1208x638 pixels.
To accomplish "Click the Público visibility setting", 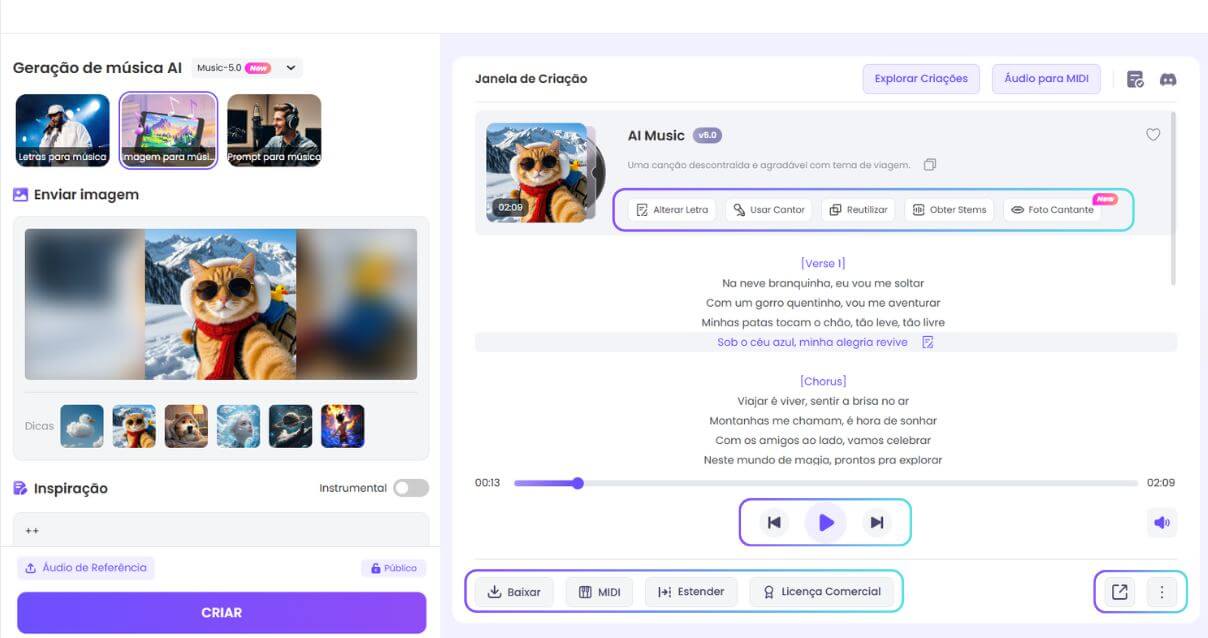I will (x=394, y=567).
